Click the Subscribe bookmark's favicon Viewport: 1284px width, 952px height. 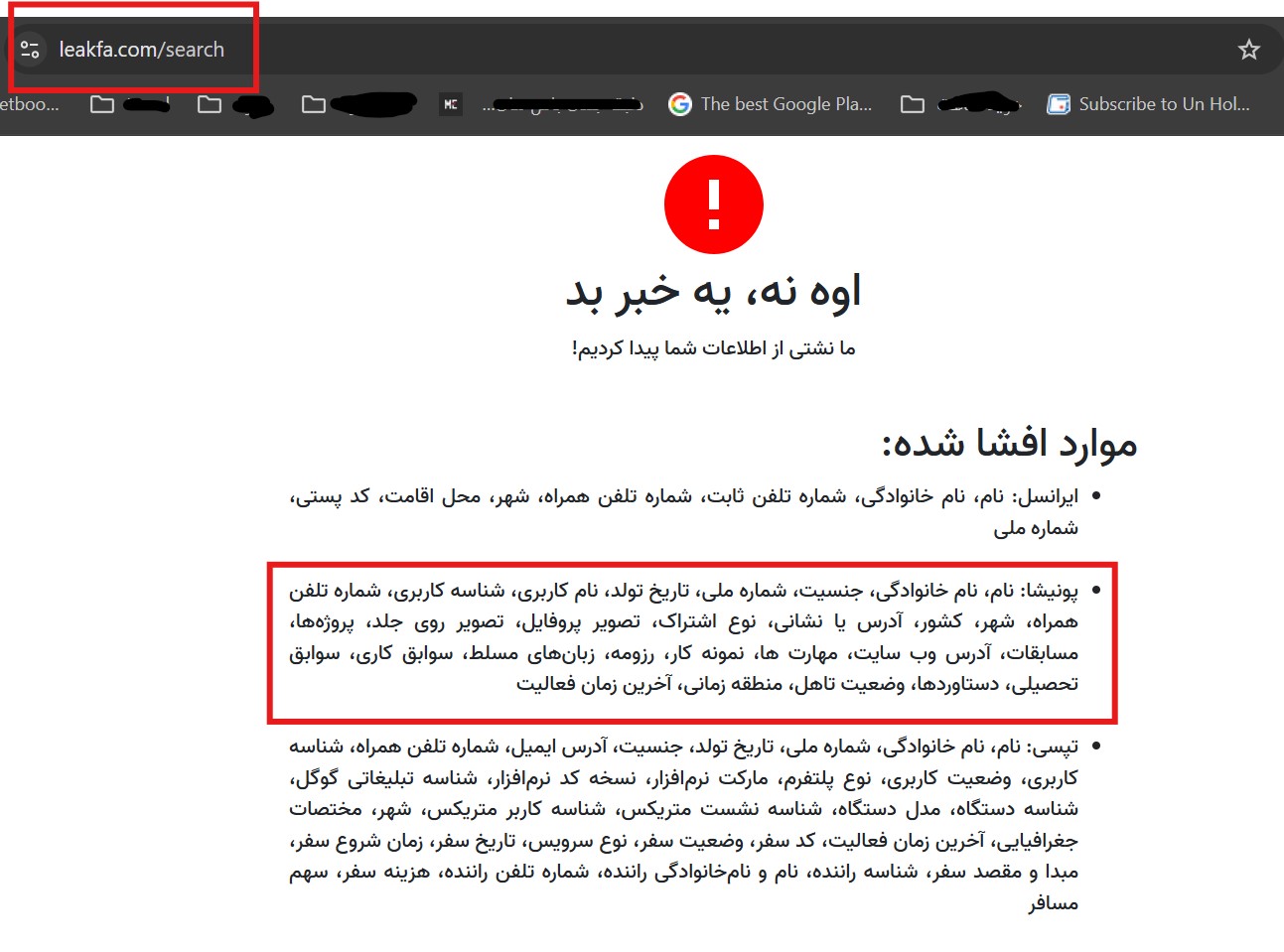(x=1059, y=104)
